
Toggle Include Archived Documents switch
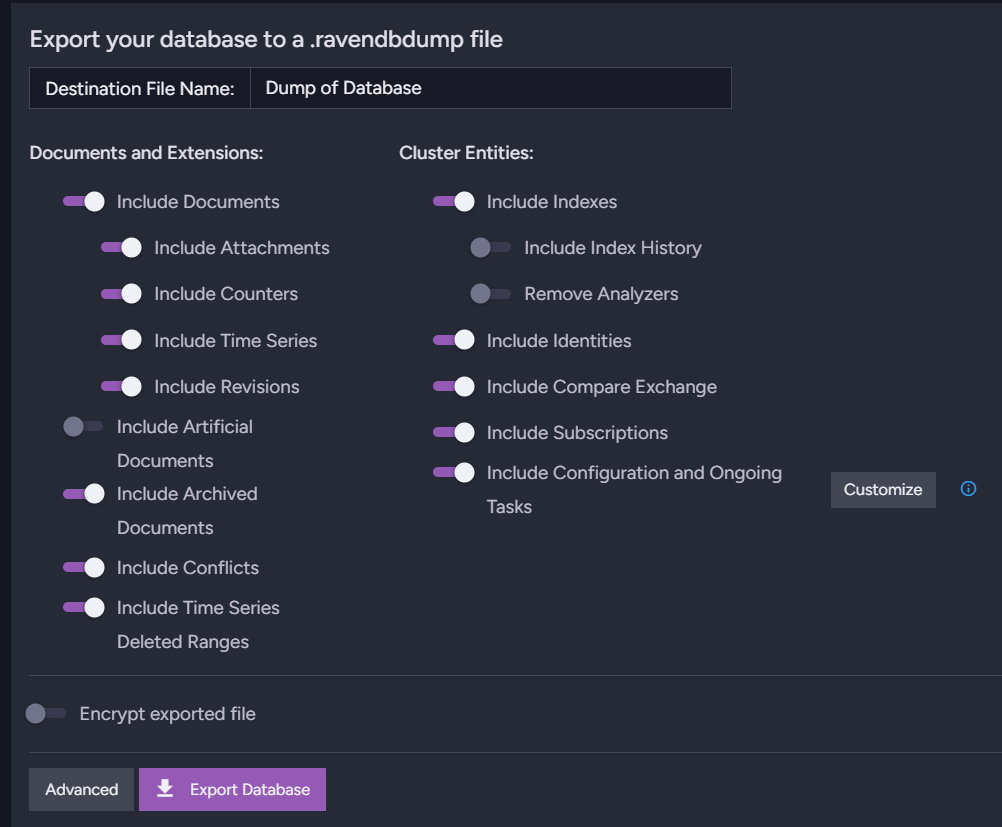(x=84, y=493)
